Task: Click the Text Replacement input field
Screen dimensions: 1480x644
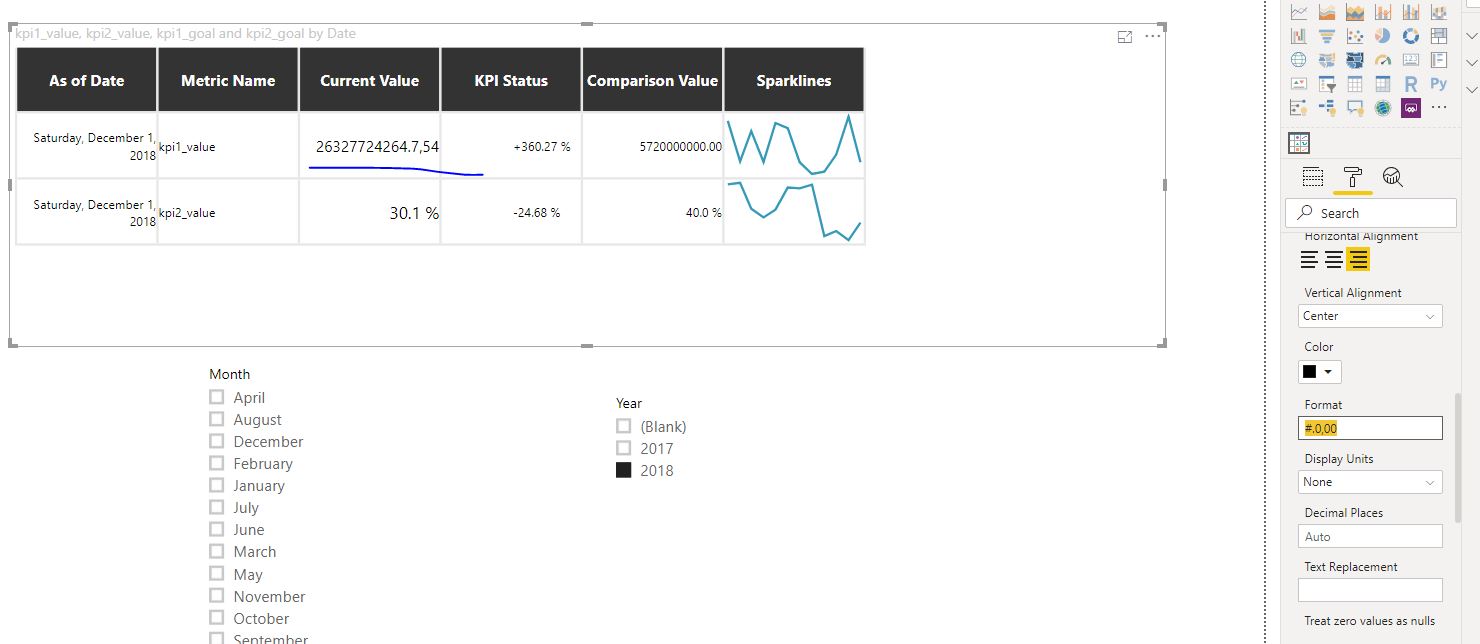Action: [x=1370, y=590]
